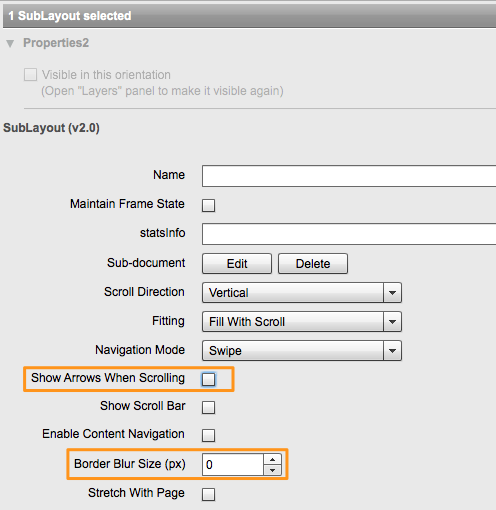Image resolution: width=496 pixels, height=510 pixels.
Task: Enable Enable Content Navigation checkbox
Action: click(208, 435)
